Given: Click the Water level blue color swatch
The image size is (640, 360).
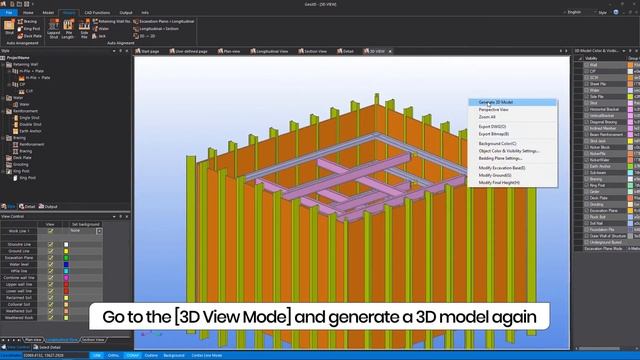Looking at the screenshot, I should pyautogui.click(x=66, y=264).
